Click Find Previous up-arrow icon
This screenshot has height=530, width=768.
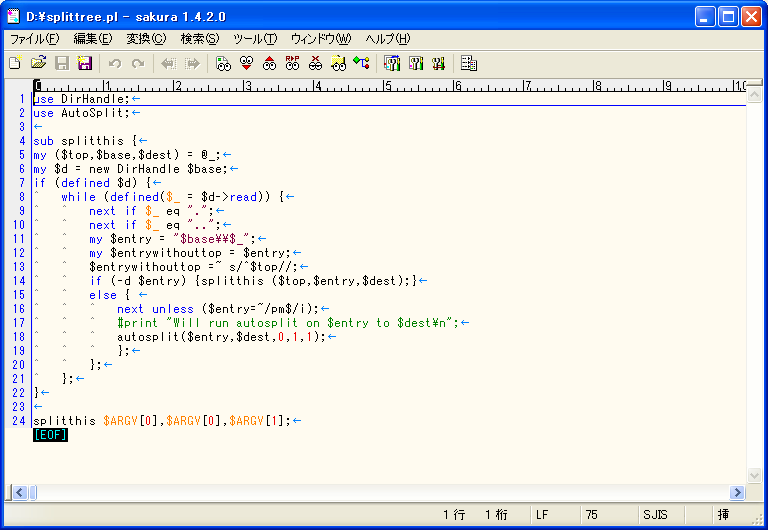pos(269,63)
